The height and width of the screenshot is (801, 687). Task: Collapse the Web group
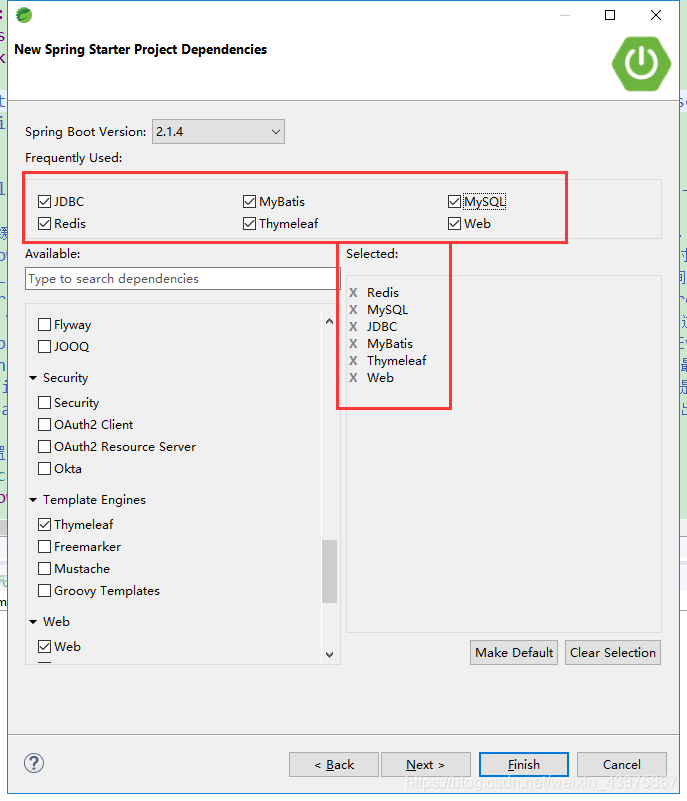click(x=33, y=622)
